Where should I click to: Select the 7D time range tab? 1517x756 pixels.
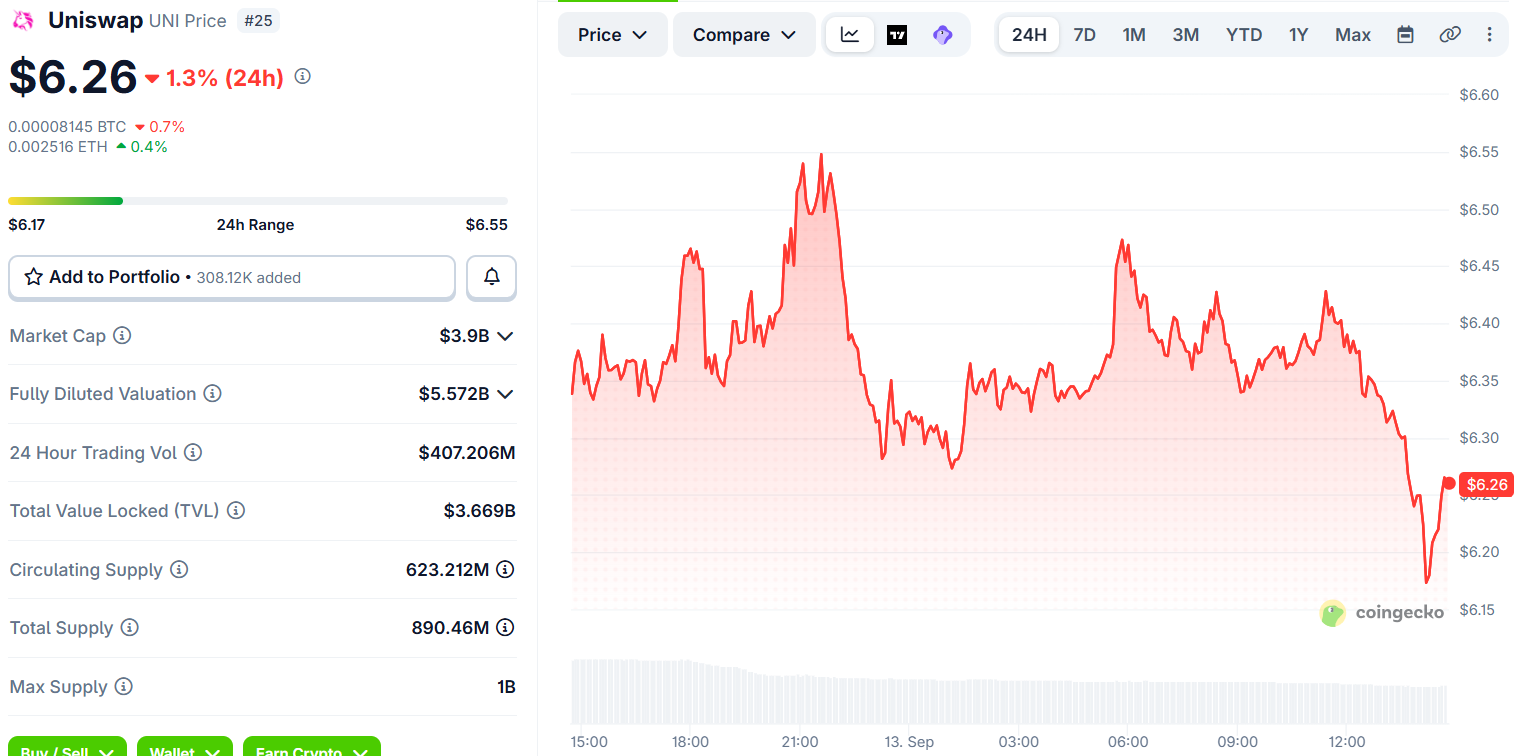click(x=1084, y=35)
